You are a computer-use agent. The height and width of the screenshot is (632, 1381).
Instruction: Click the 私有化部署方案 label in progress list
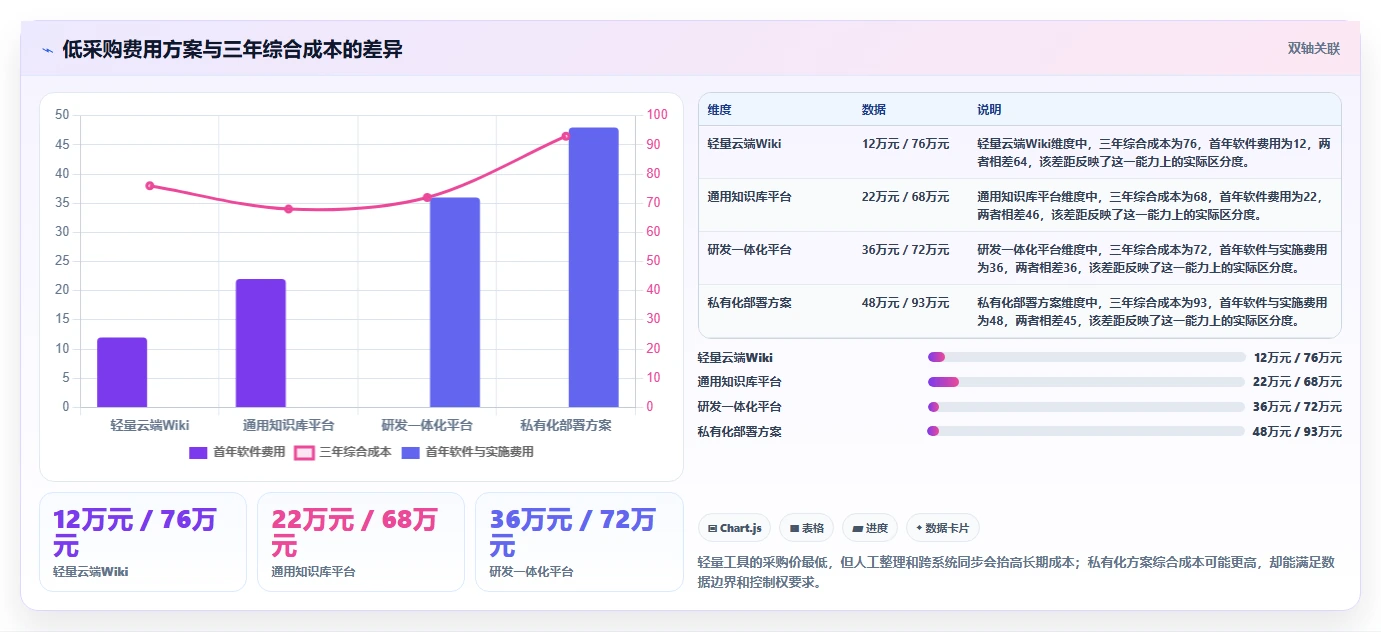(x=740, y=432)
